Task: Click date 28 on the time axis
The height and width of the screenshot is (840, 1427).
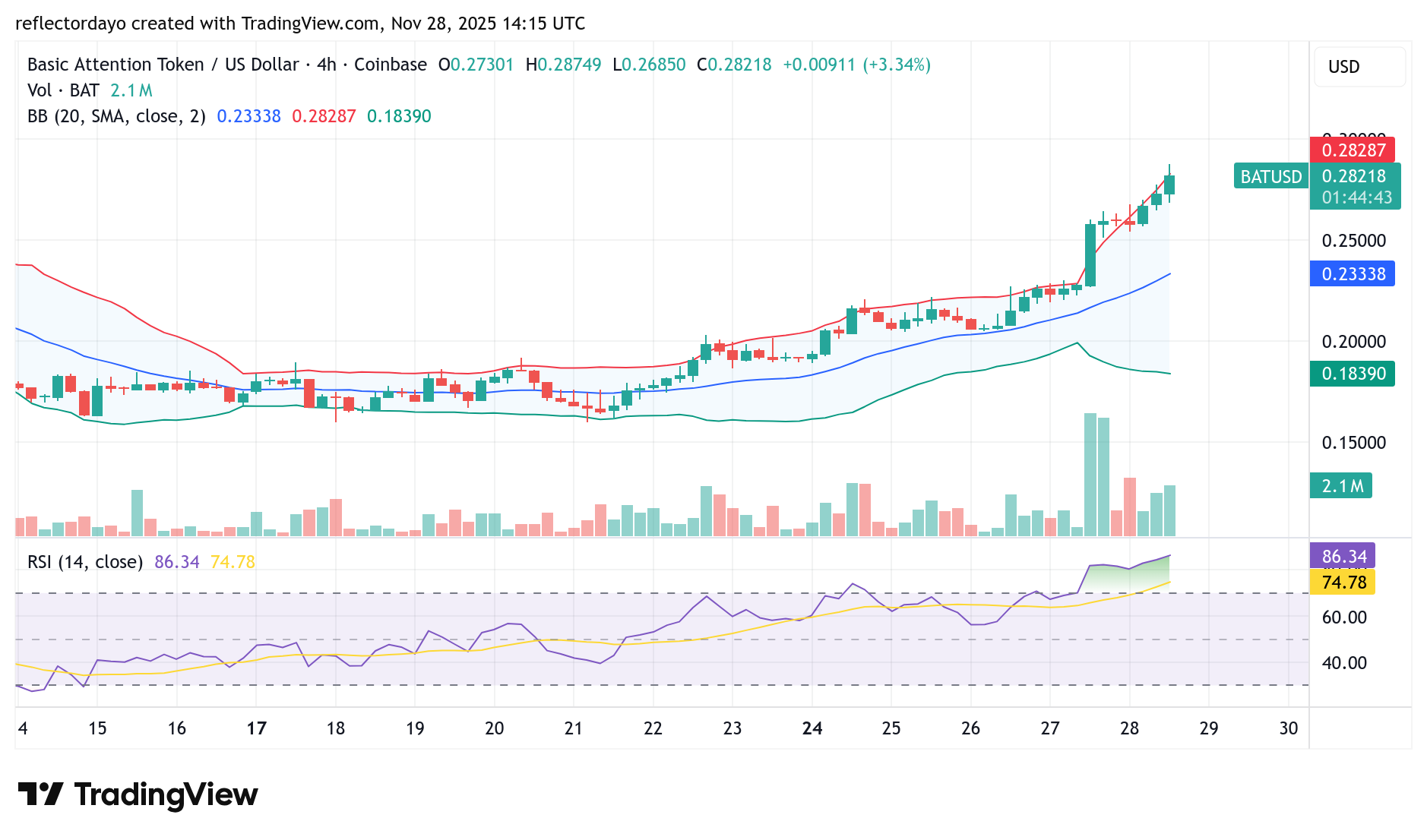Action: coord(1129,728)
